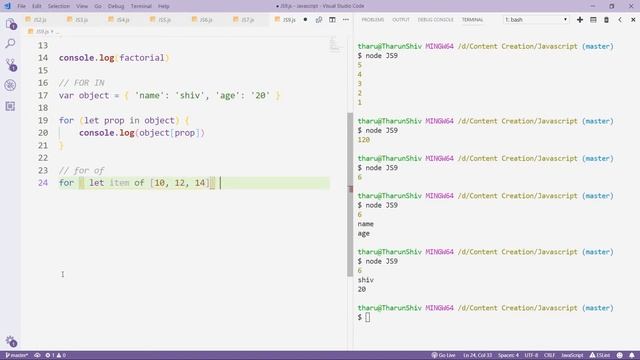This screenshot has height=360, width=640.
Task: Click the 'var object' declaration on line 17
Action: click(x=84, y=96)
